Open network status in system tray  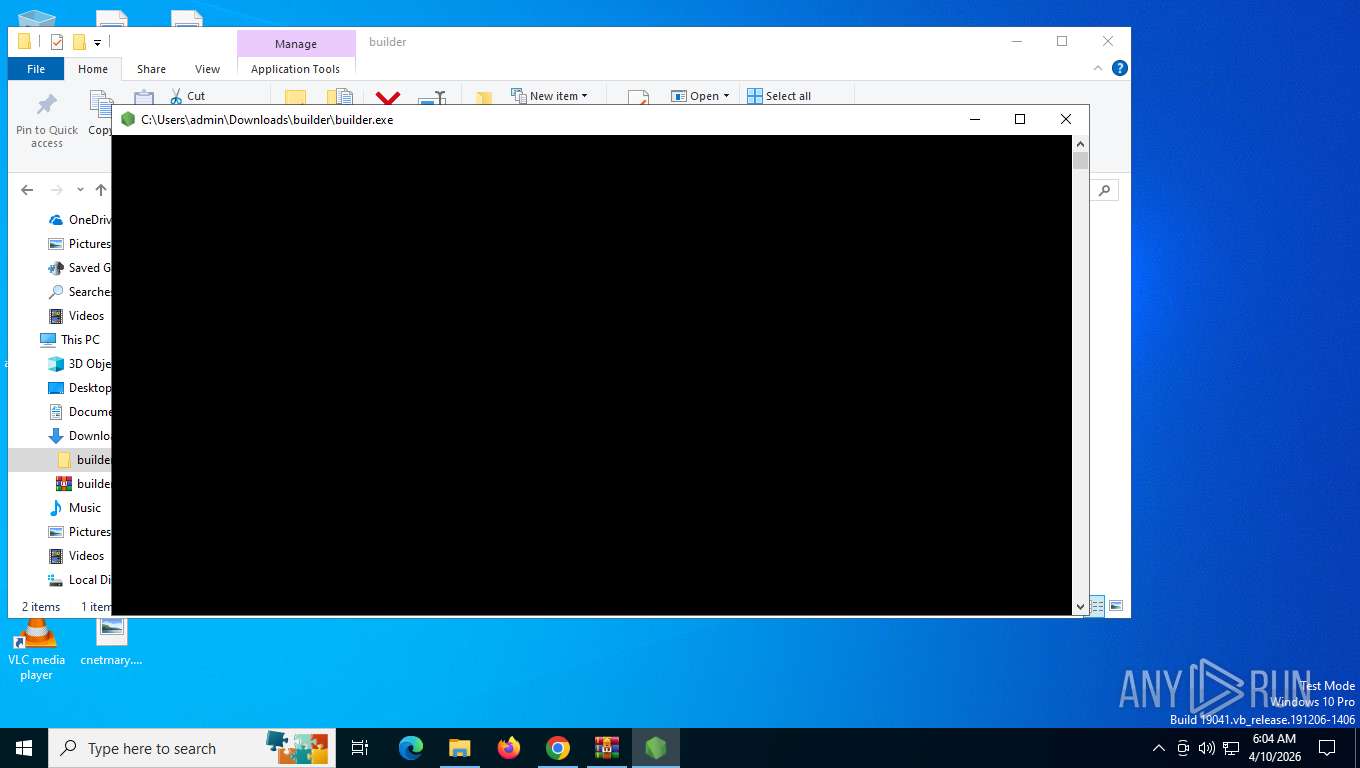coord(1231,748)
